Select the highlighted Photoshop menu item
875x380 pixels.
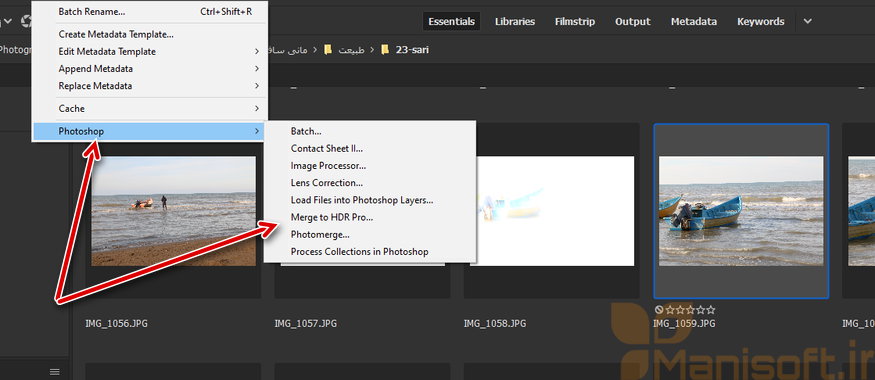pyautogui.click(x=150, y=131)
